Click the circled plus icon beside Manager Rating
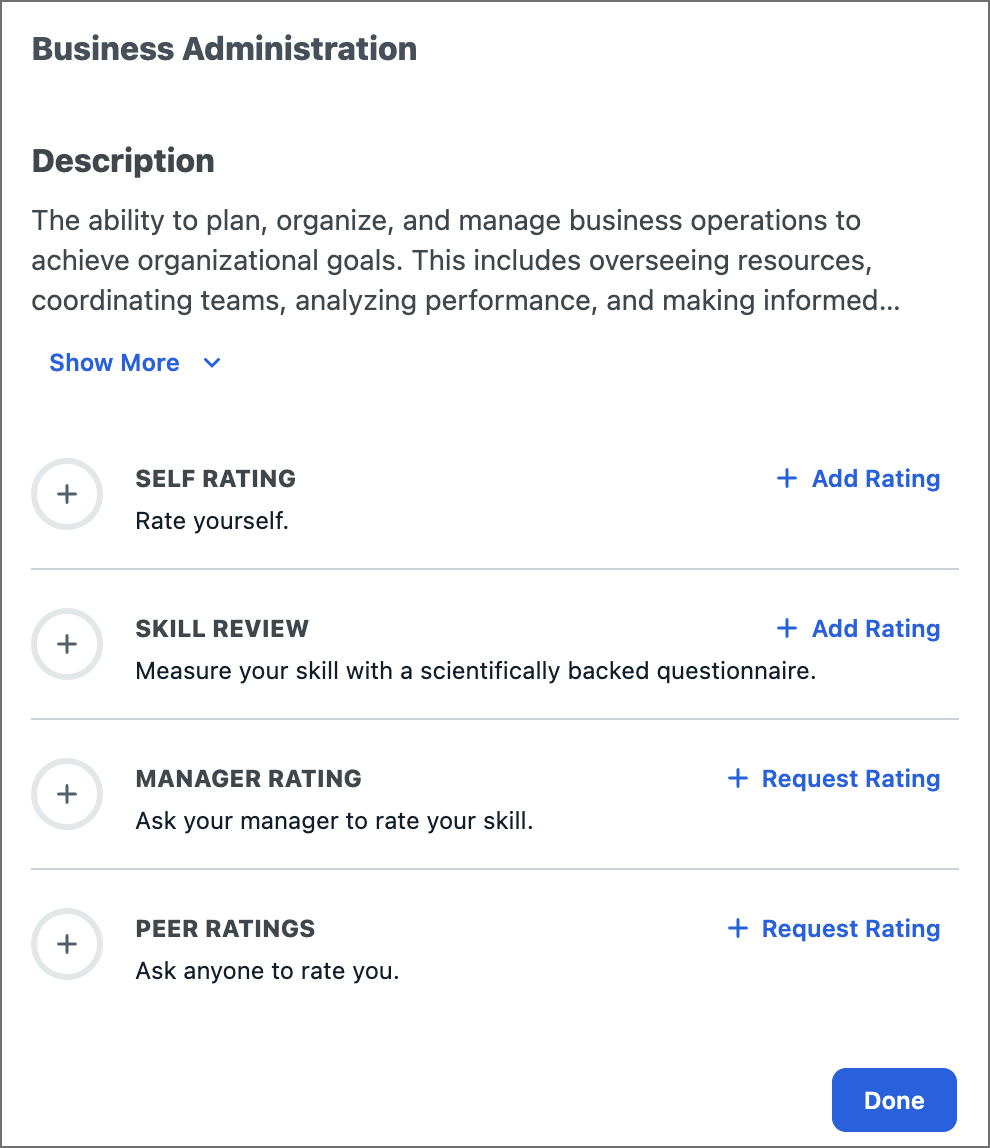Viewport: 990px width, 1148px height. pos(67,794)
